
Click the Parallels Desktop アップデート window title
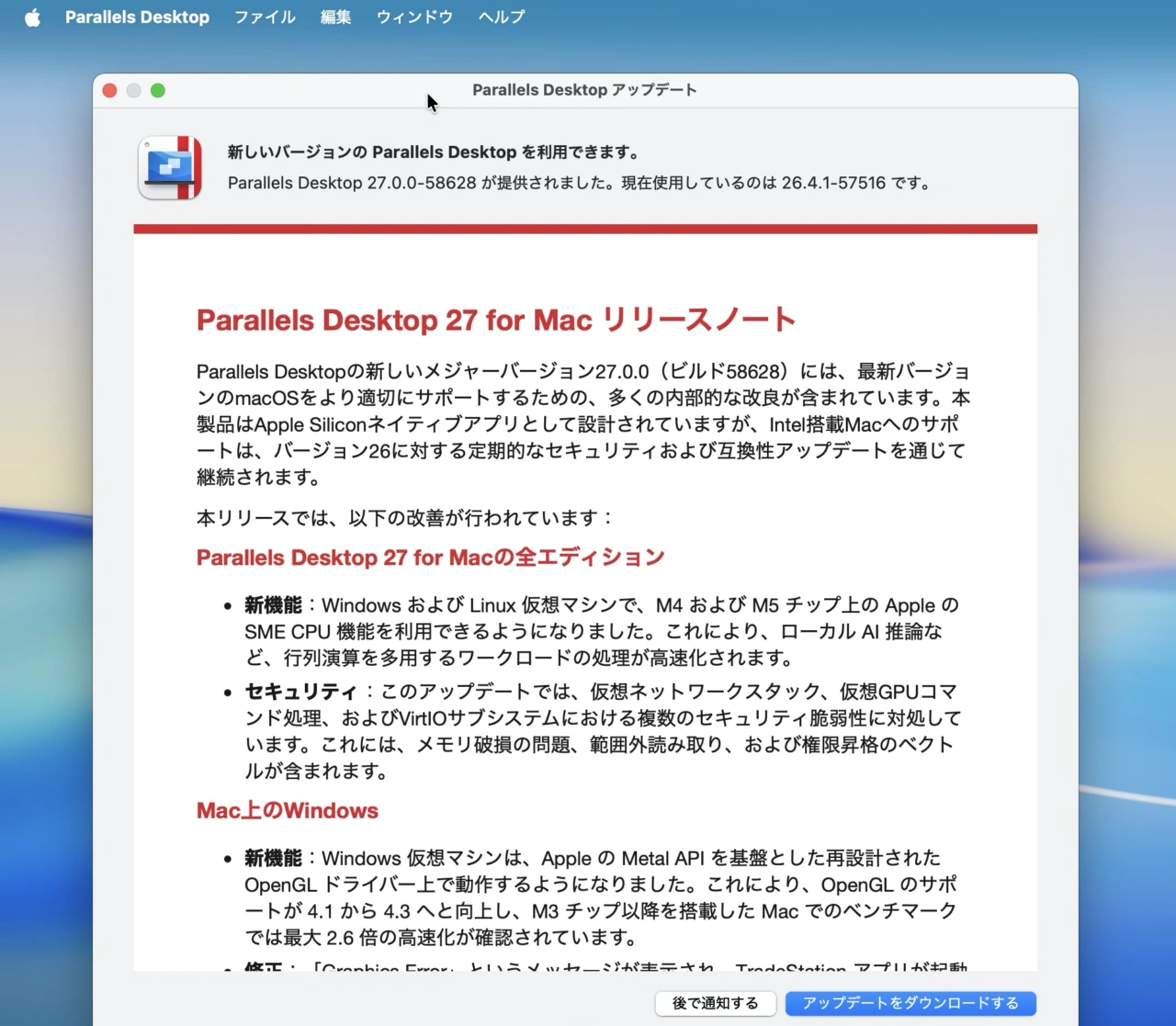click(584, 90)
